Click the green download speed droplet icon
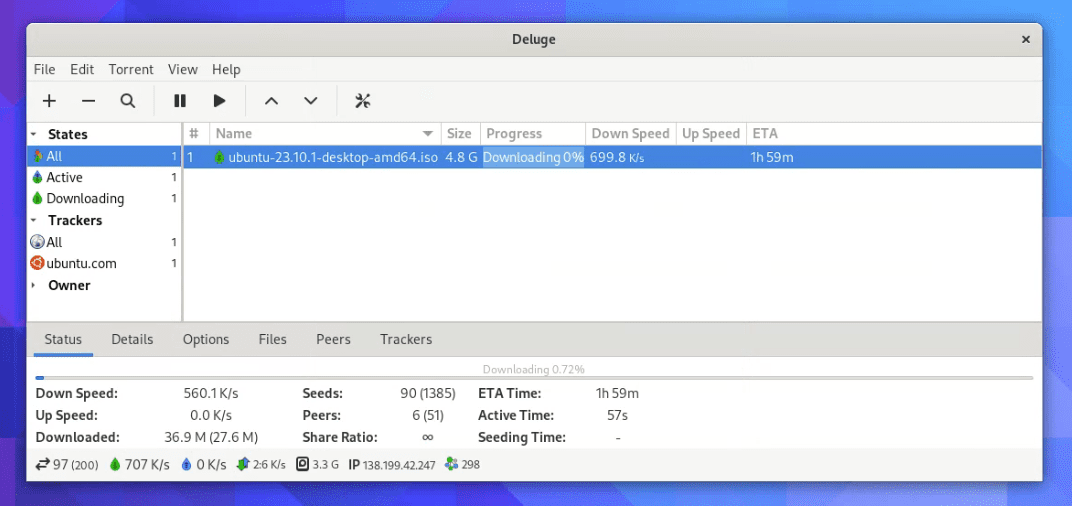1072x506 pixels. tap(115, 464)
